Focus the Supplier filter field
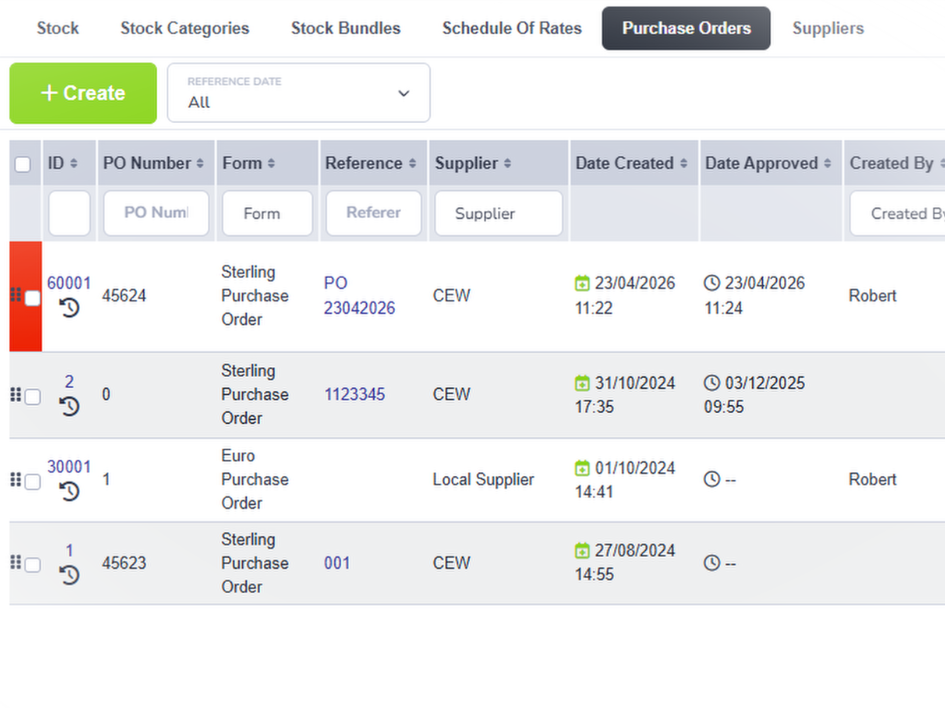 (x=498, y=213)
